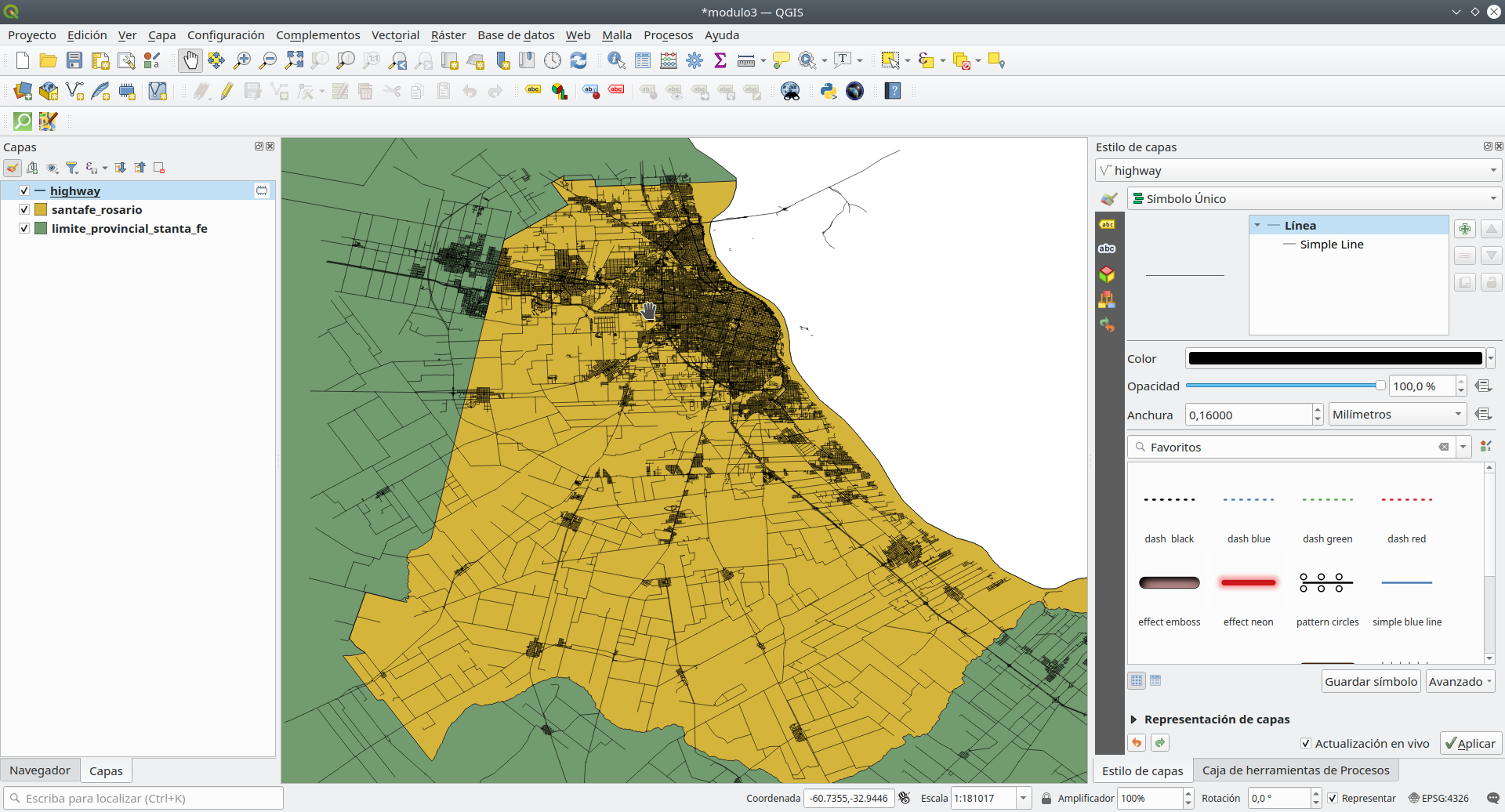1505x812 pixels.
Task: Select Simple Line symbol layer
Action: (x=1331, y=245)
